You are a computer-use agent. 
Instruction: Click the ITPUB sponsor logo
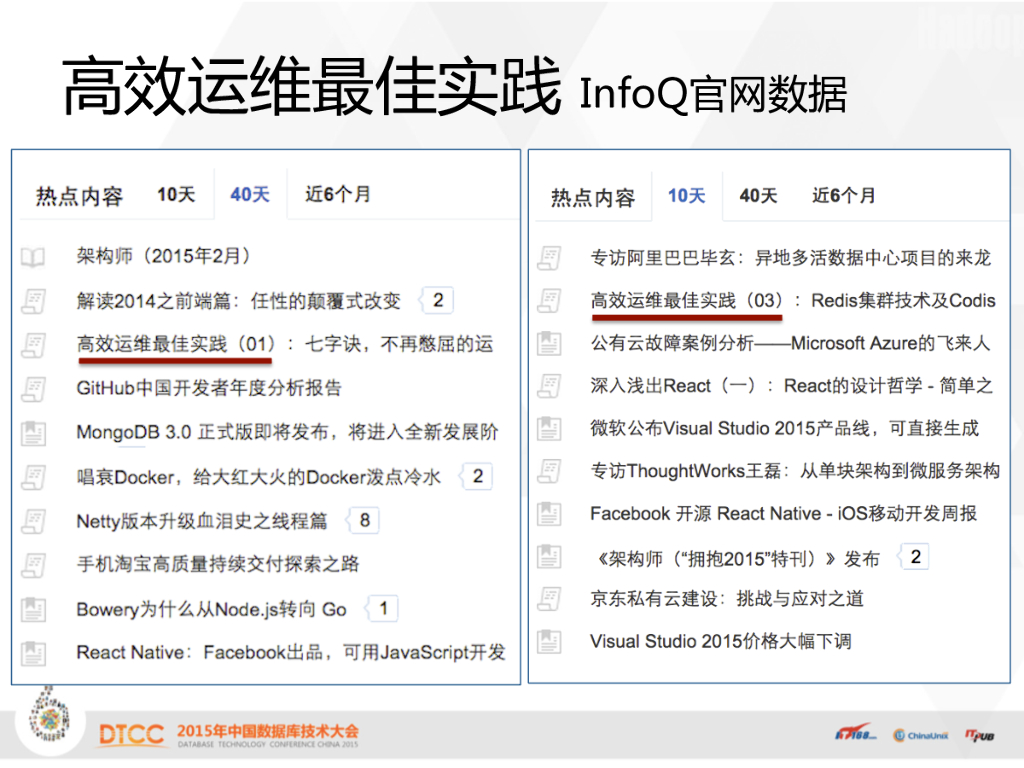click(980, 735)
